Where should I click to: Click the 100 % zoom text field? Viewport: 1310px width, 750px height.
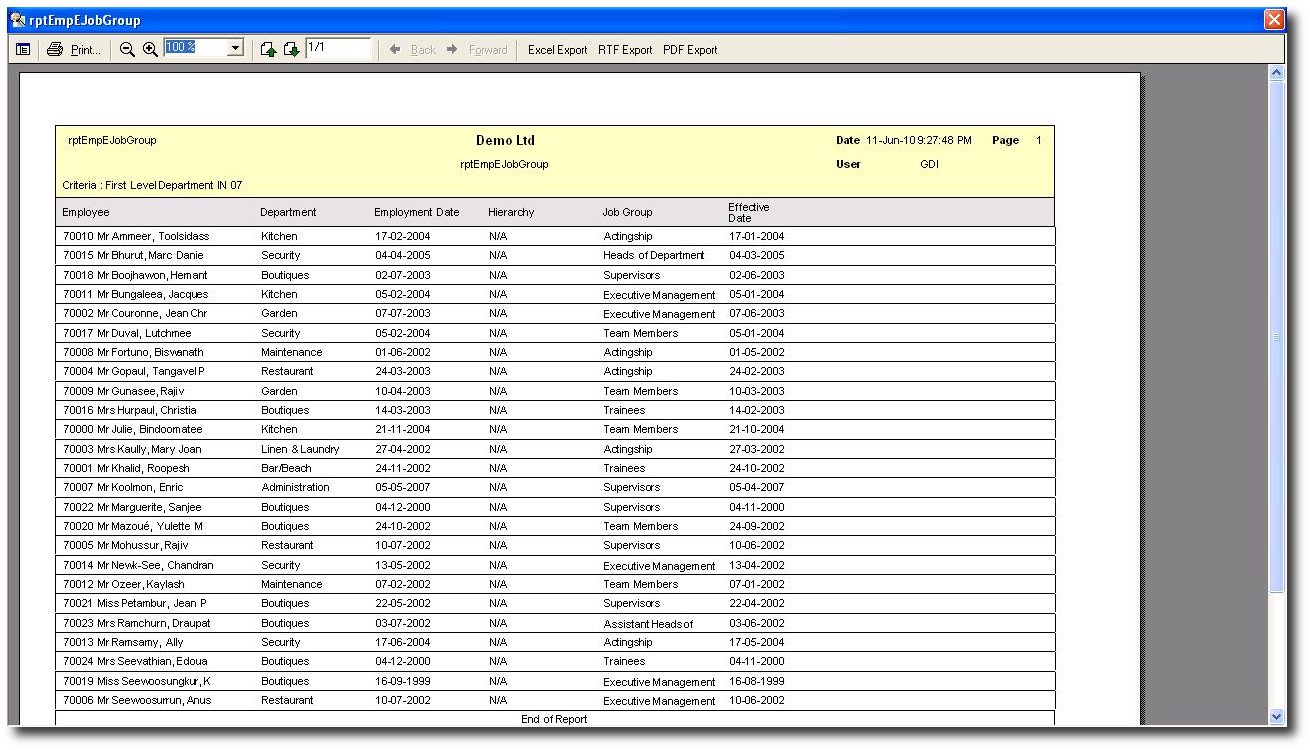click(195, 48)
